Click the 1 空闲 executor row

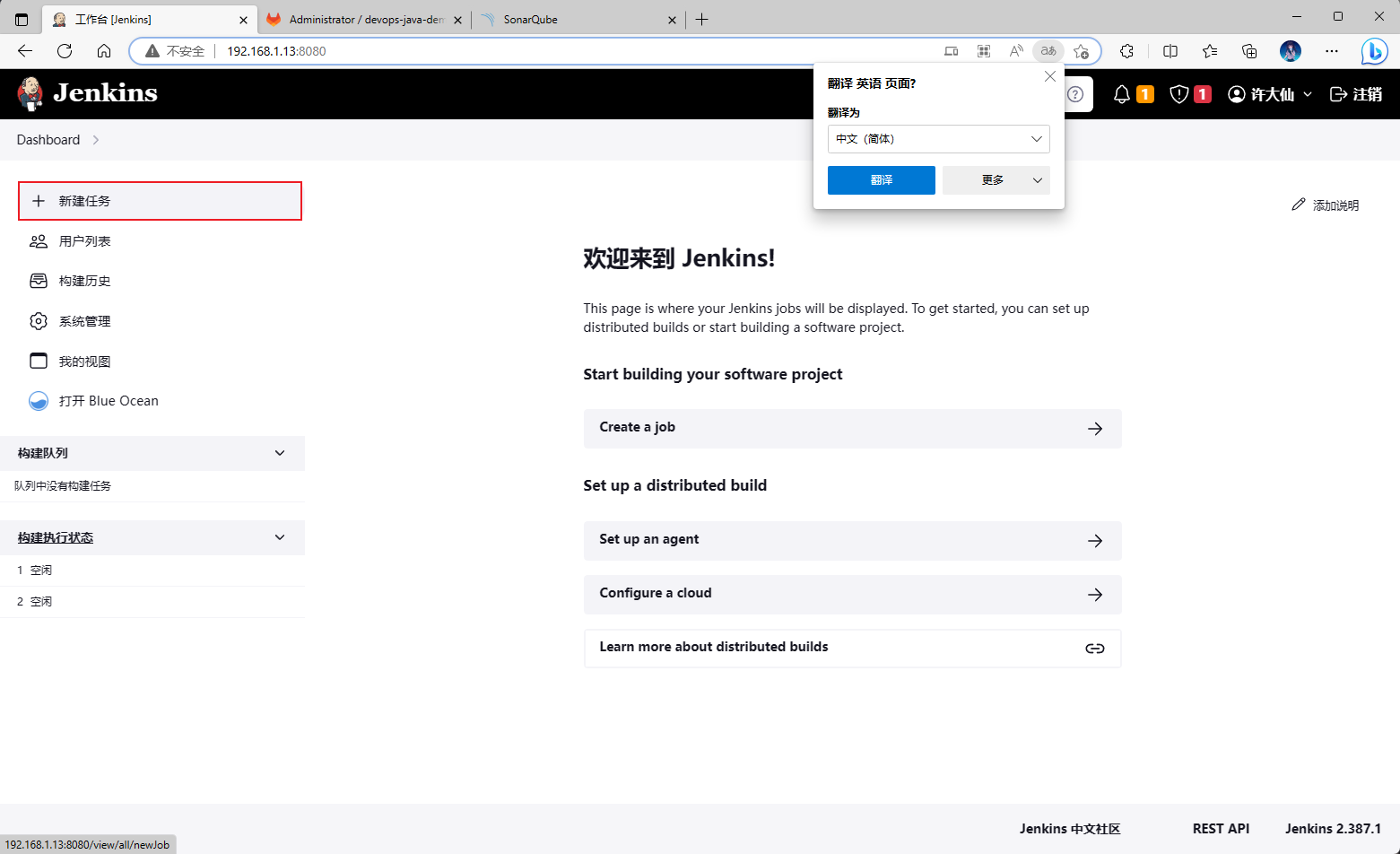tap(152, 571)
